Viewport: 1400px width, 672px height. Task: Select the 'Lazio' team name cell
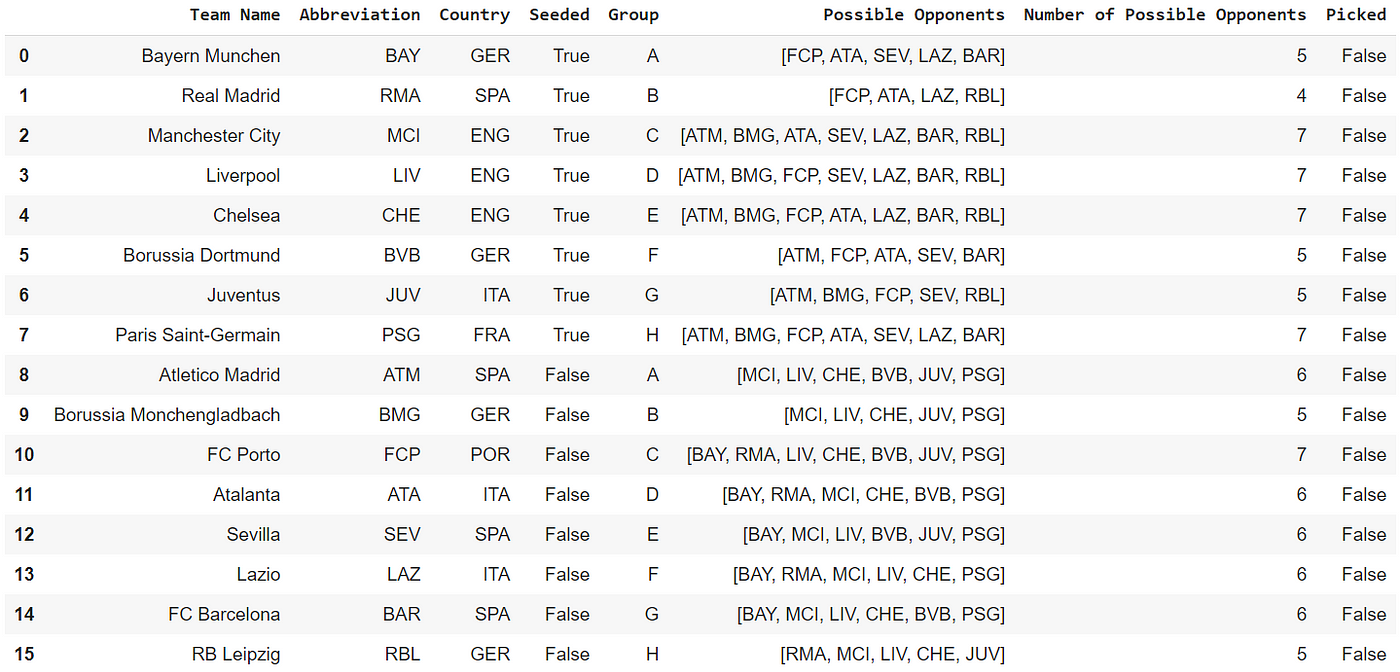pos(258,575)
